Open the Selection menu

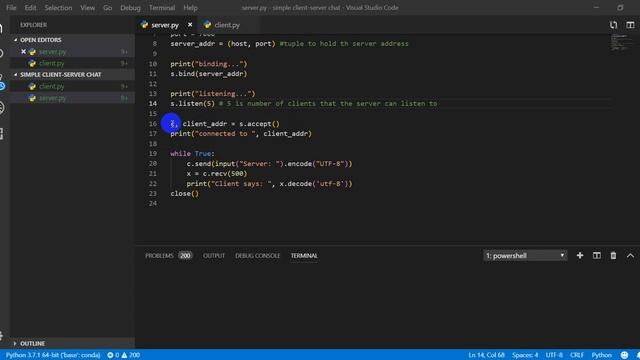click(x=58, y=8)
